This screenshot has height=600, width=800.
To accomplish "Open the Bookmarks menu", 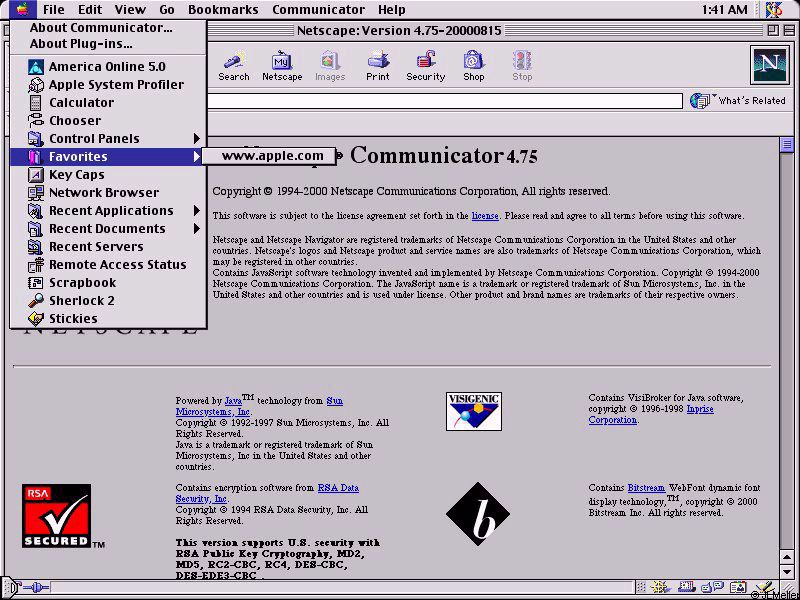I will (223, 10).
